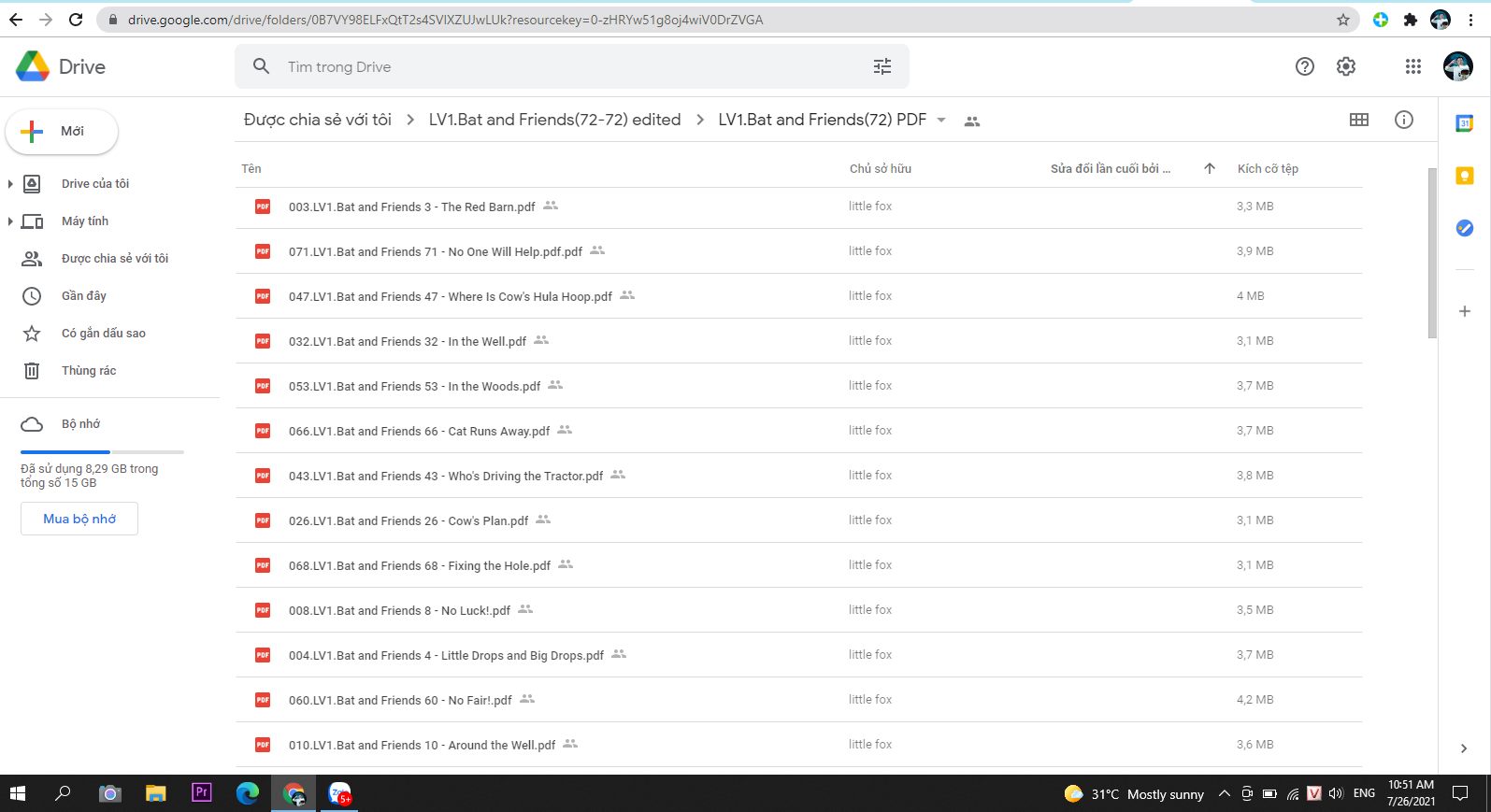Show folder details info panel
This screenshot has height=812, width=1491.
(1403, 120)
